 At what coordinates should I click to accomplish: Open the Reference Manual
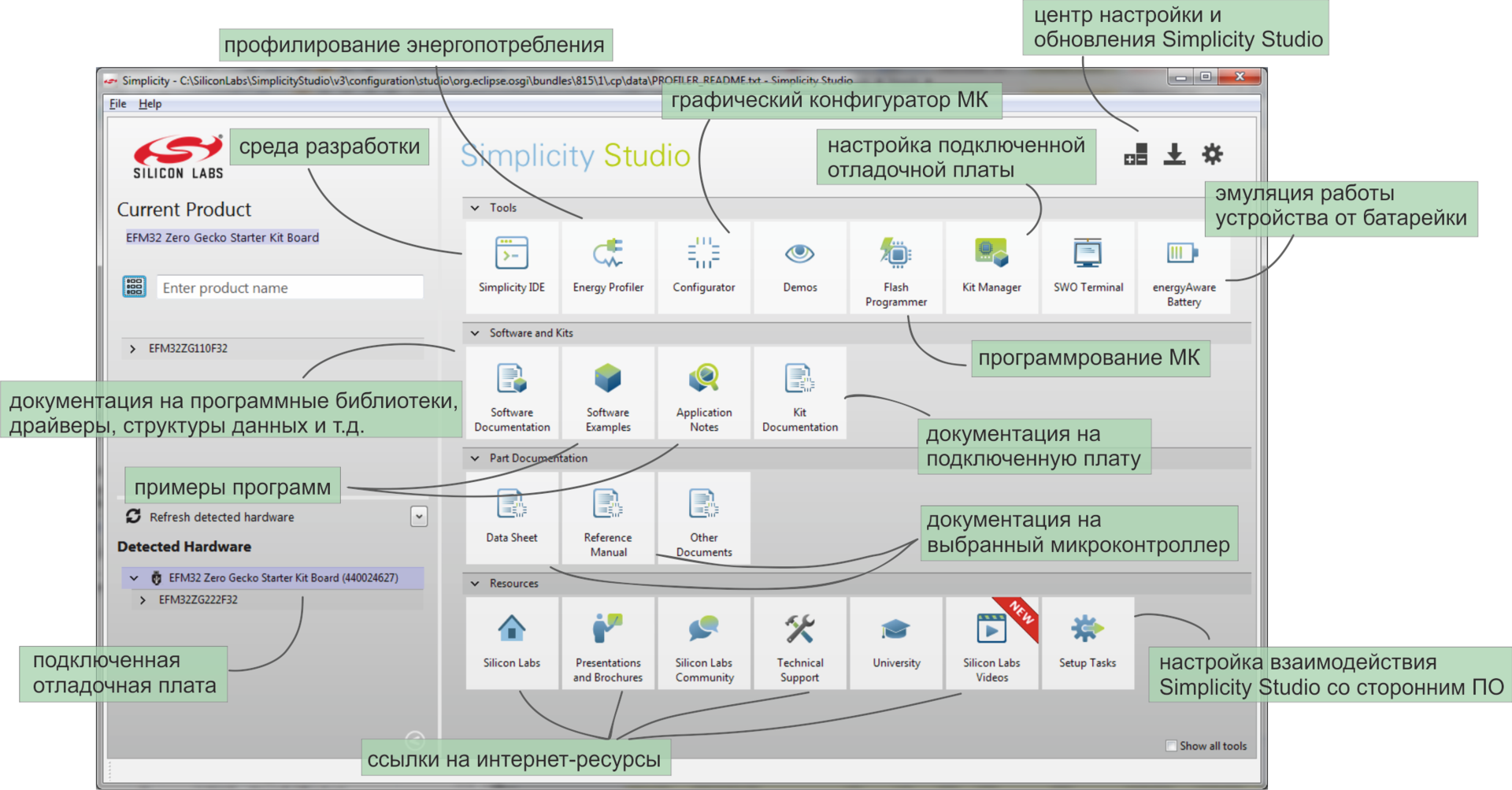[608, 518]
